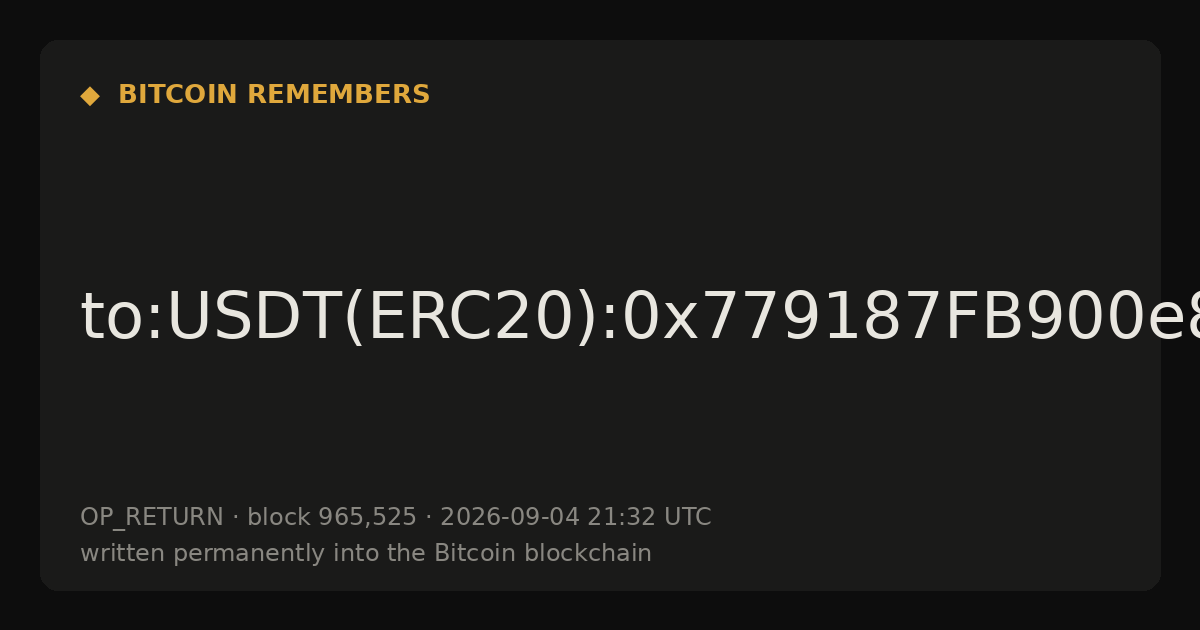Select the word REMEMBERS in the header
Screen dimensions: 1200x630
click(x=338, y=95)
